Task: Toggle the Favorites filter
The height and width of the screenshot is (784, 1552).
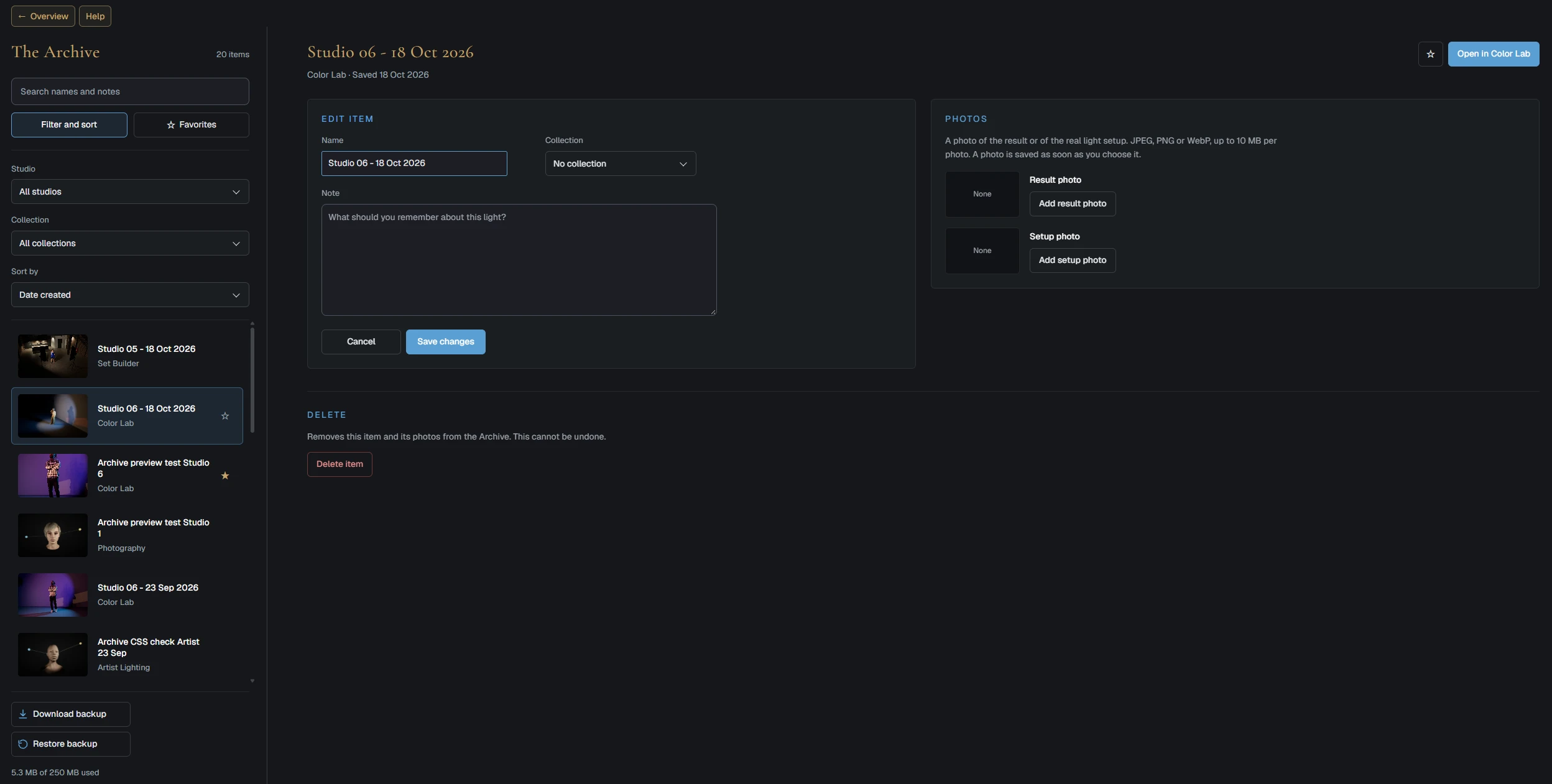Action: 192,125
